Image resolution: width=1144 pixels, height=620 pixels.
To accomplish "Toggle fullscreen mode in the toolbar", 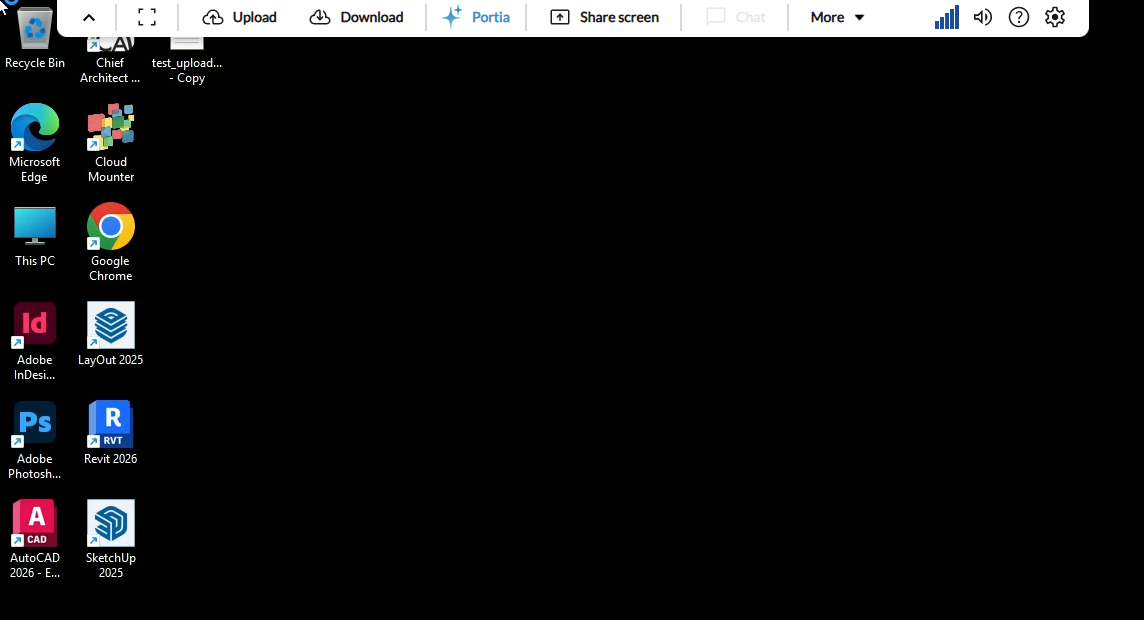I will pyautogui.click(x=147, y=18).
